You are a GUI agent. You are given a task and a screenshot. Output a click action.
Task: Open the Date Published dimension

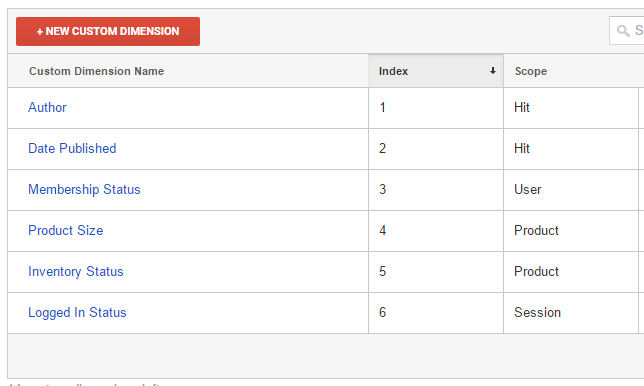[x=72, y=149]
